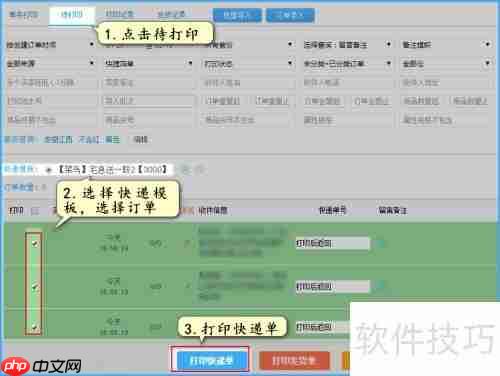This screenshot has width=500, height=376.
Task: Click the first blue button beside the tabs
Action: click(237, 15)
